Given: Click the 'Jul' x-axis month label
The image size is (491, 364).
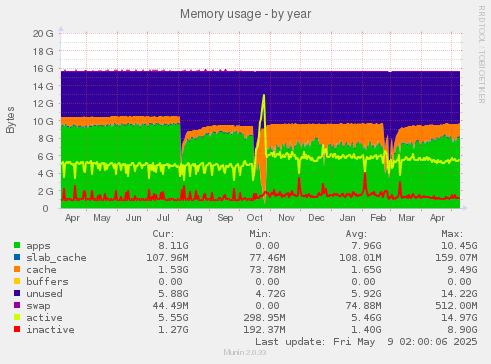Looking at the screenshot, I should click(x=163, y=218).
